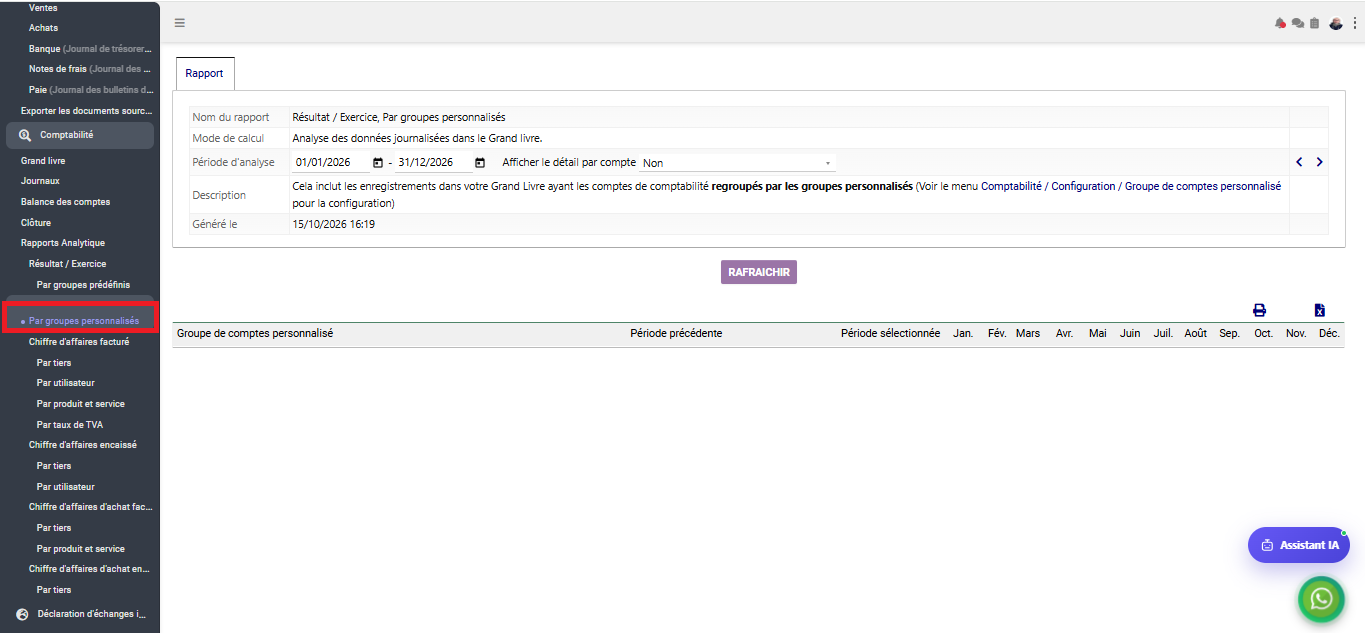Open the chat messages icon

[1298, 23]
